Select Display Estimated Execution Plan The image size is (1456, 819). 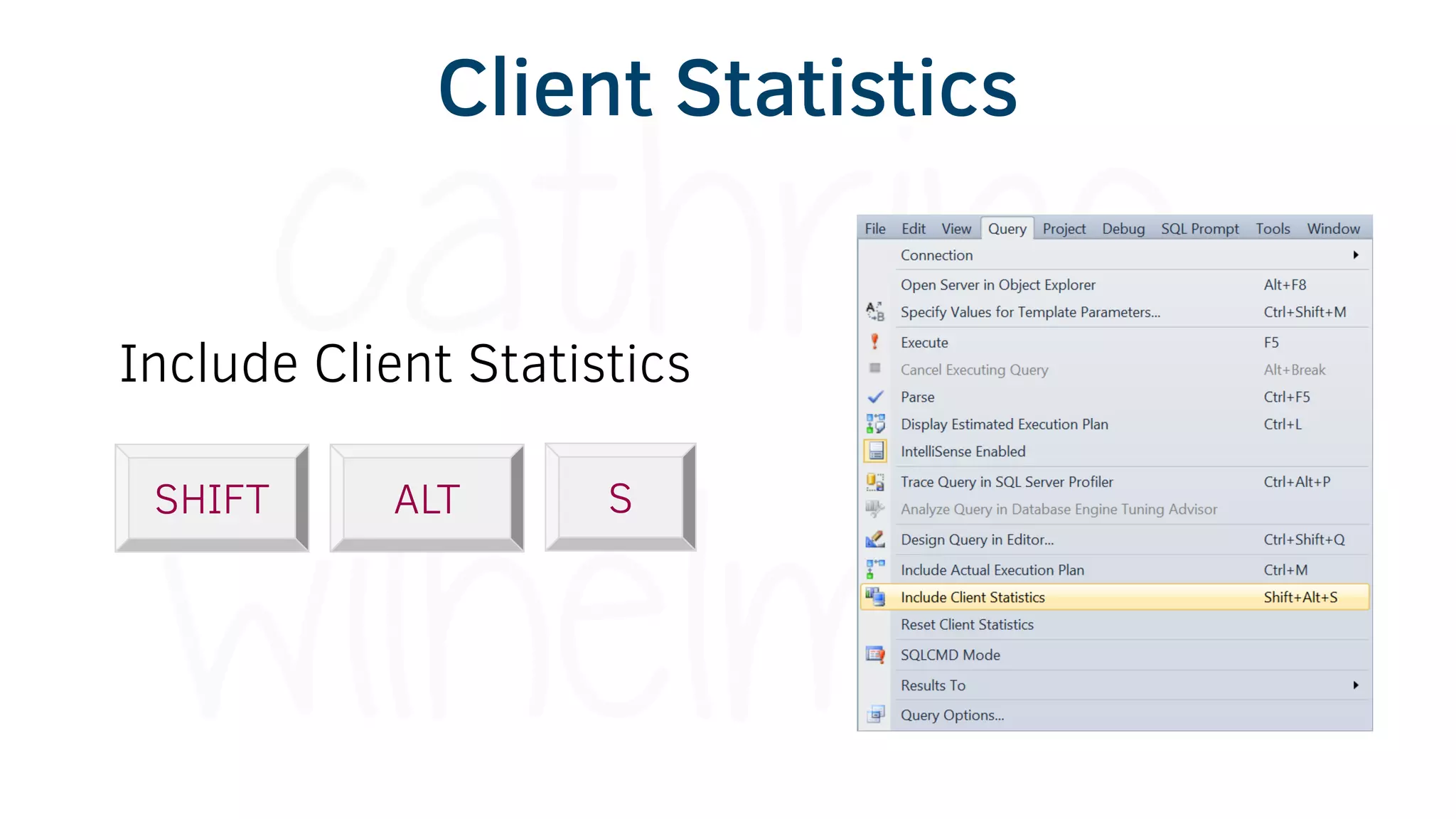1115,424
